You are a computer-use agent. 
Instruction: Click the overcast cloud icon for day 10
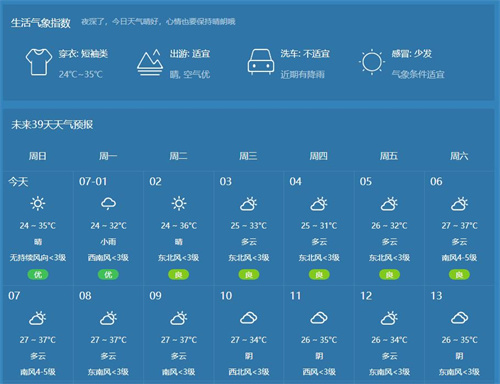tap(249, 318)
